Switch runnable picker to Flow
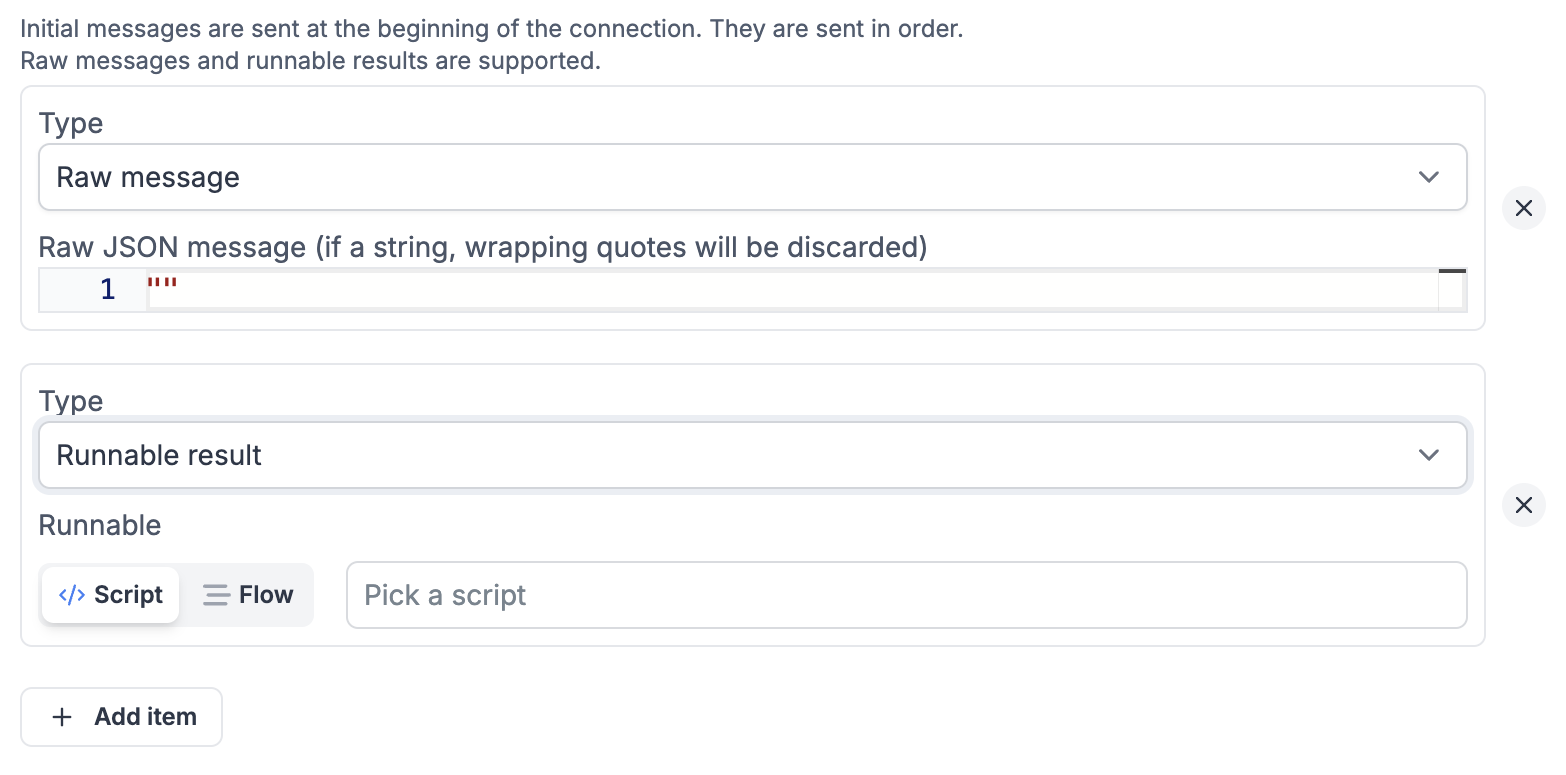 click(x=248, y=594)
